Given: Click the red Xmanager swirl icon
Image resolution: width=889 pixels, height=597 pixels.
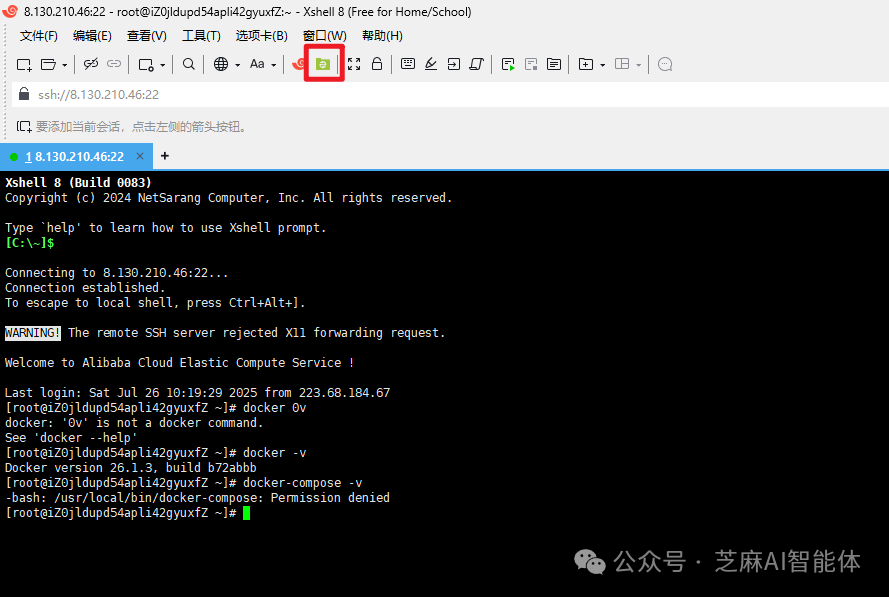Looking at the screenshot, I should [299, 64].
